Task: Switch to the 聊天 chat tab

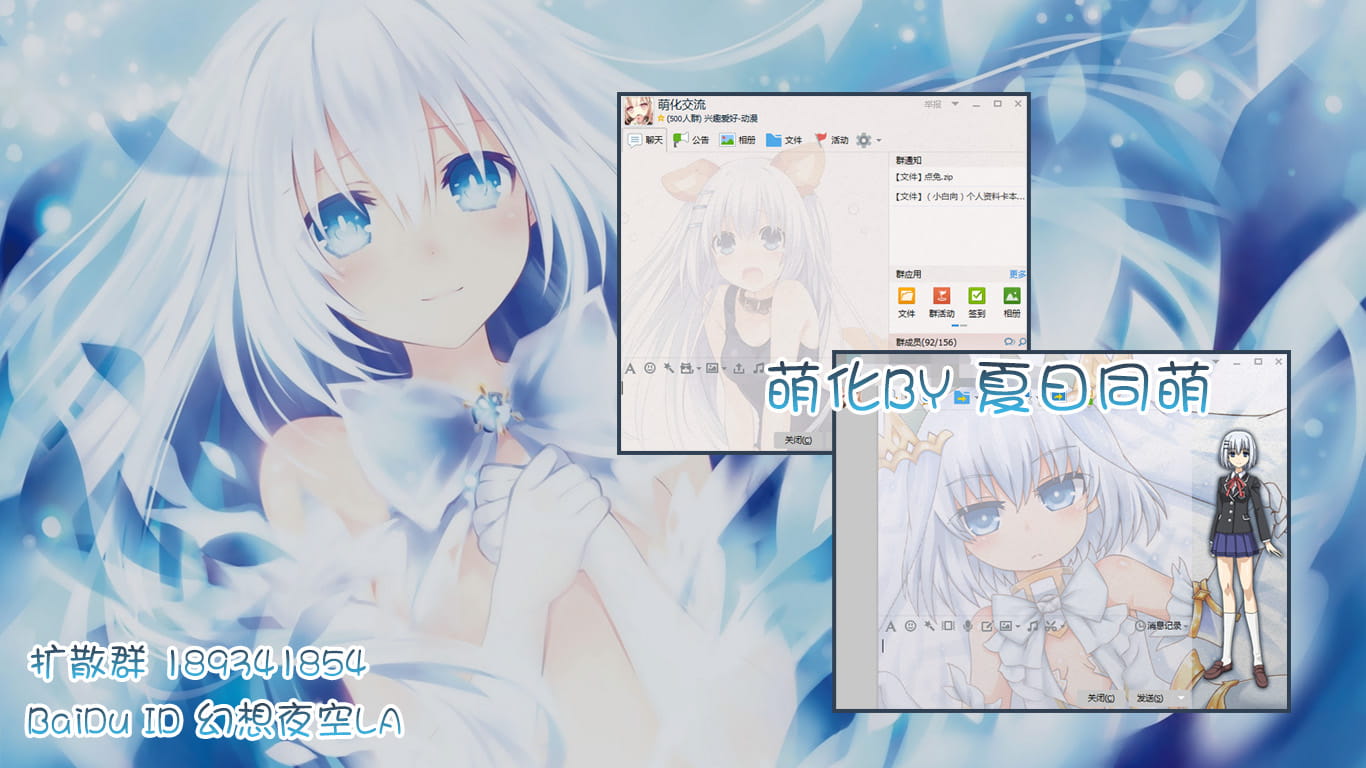Action: coord(645,140)
